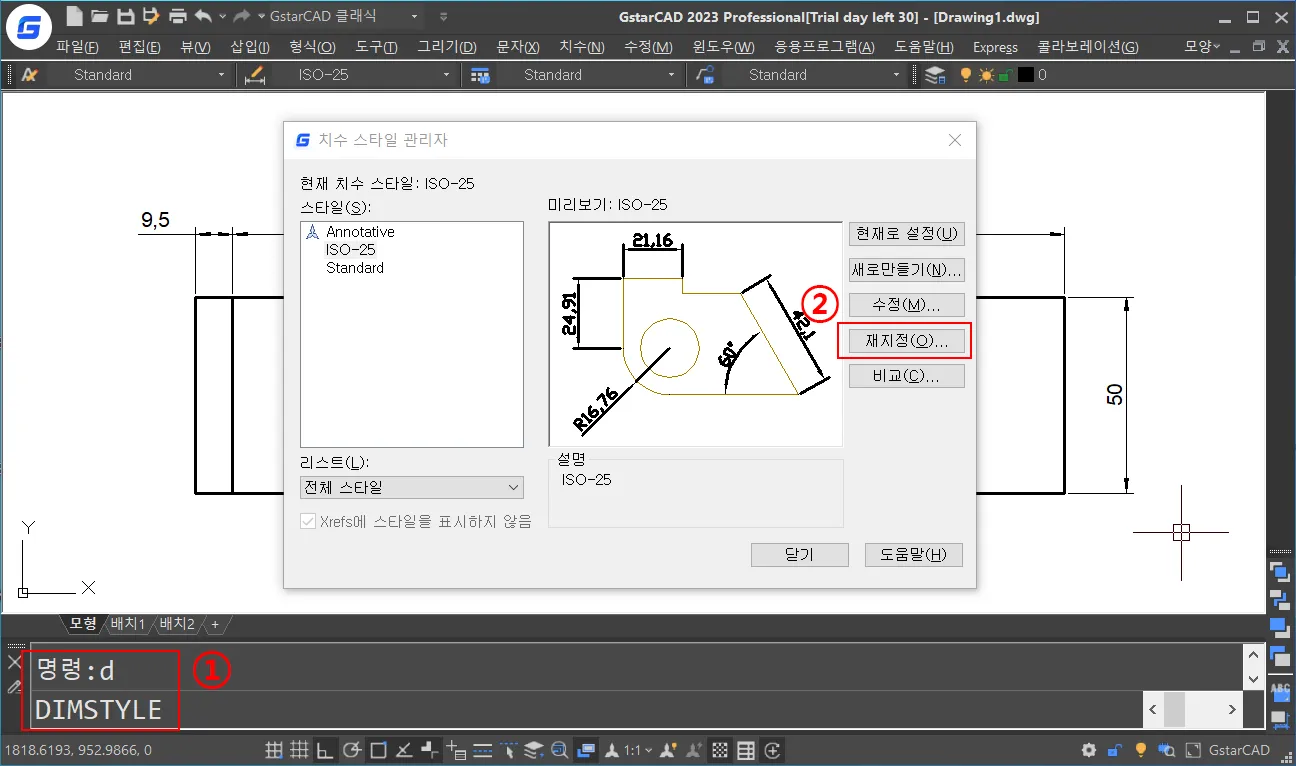Viewport: 1296px width, 766px height.
Task: Switch to the 배치1 layout tab
Action: click(x=128, y=624)
